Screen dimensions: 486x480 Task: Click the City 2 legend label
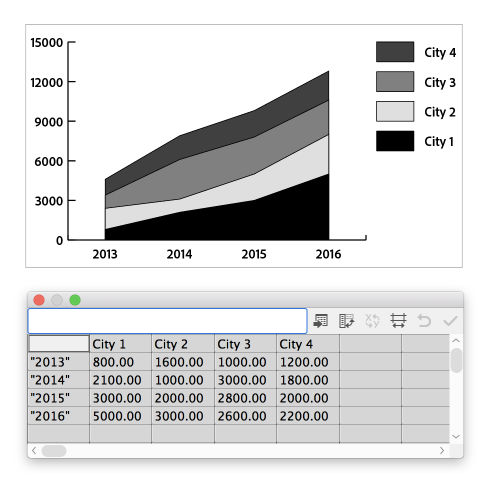tap(440, 112)
